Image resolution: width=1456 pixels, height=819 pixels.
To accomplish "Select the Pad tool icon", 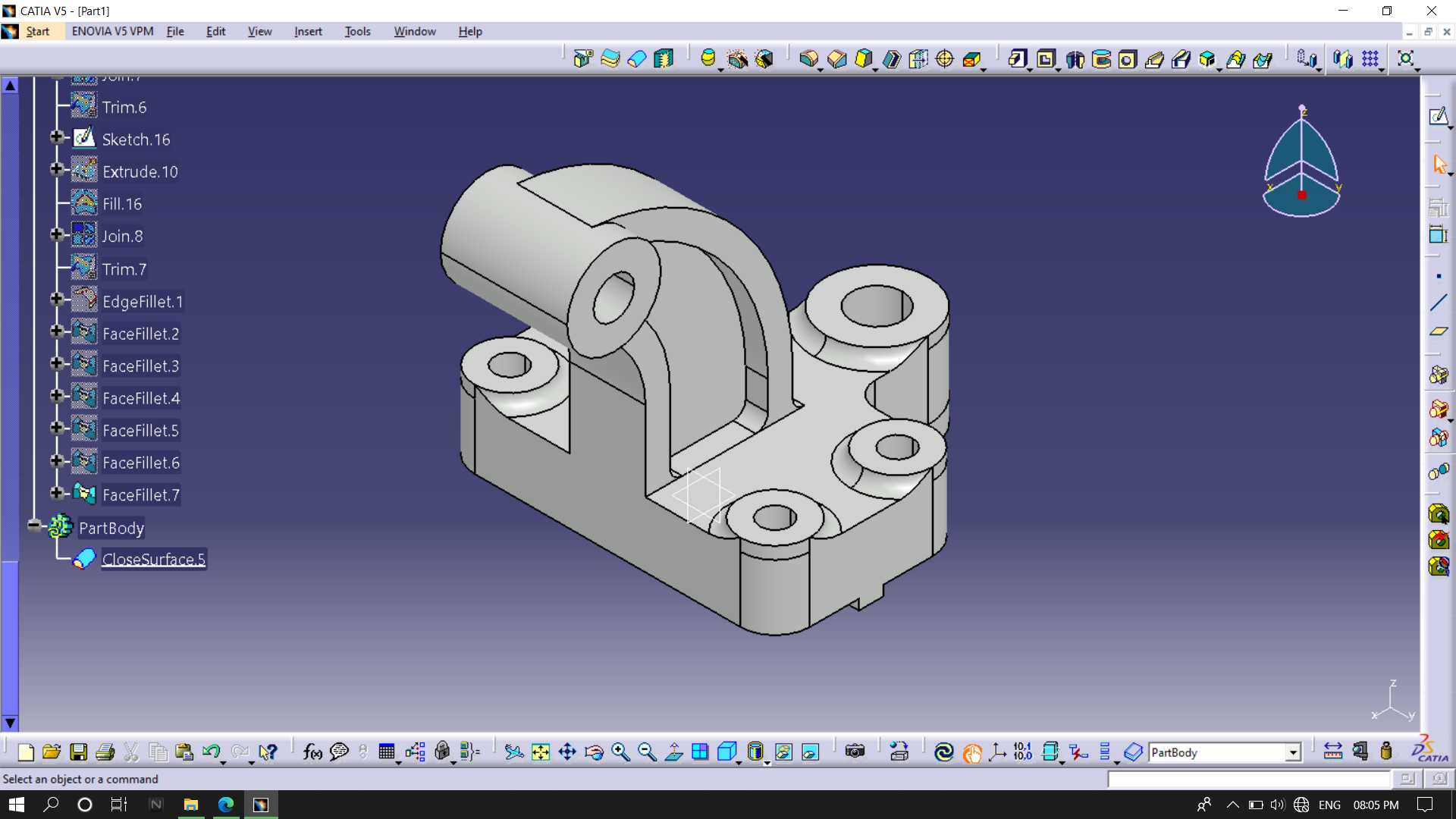I will click(1018, 58).
